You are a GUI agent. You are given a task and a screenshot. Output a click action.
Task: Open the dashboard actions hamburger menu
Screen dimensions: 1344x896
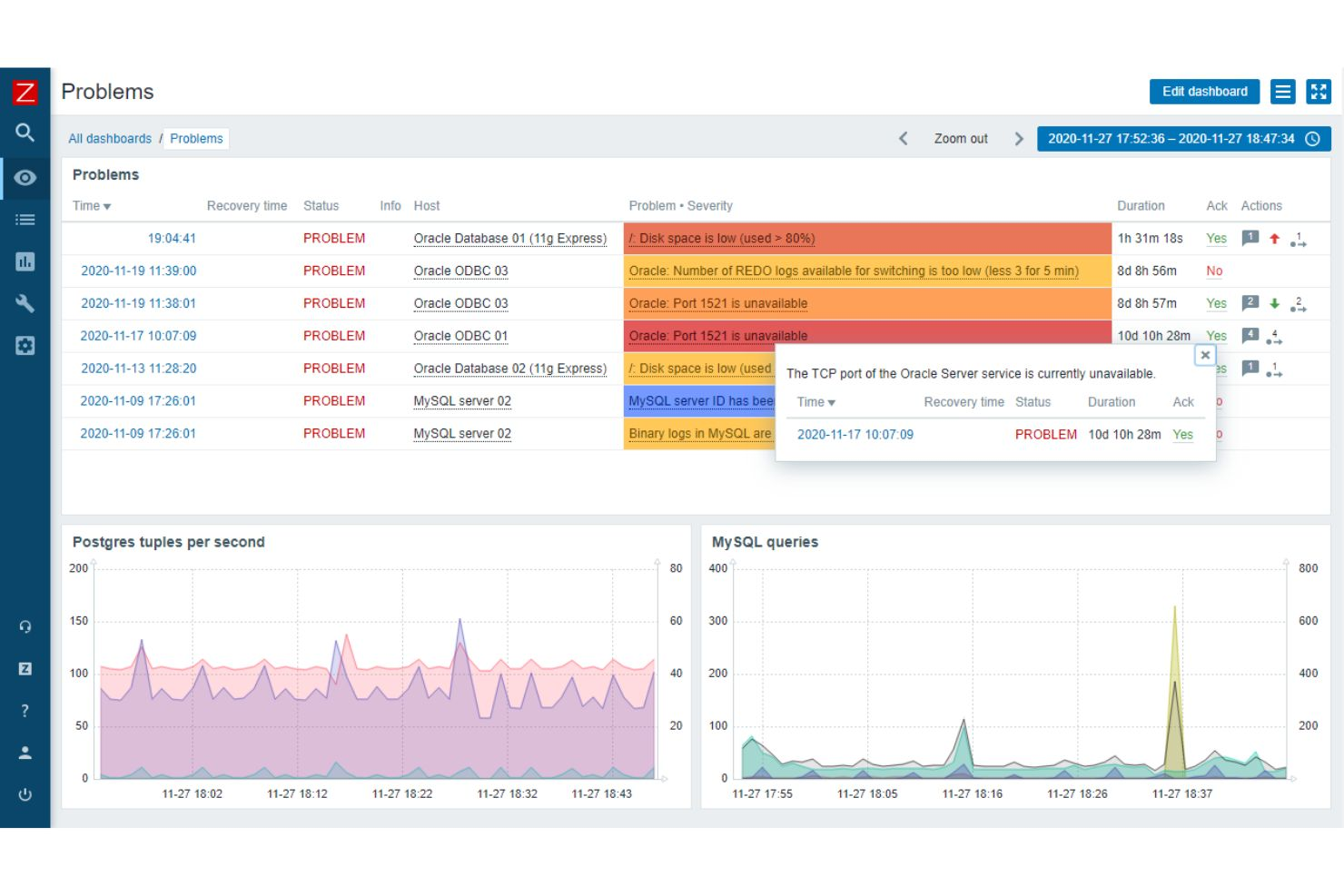click(1282, 92)
